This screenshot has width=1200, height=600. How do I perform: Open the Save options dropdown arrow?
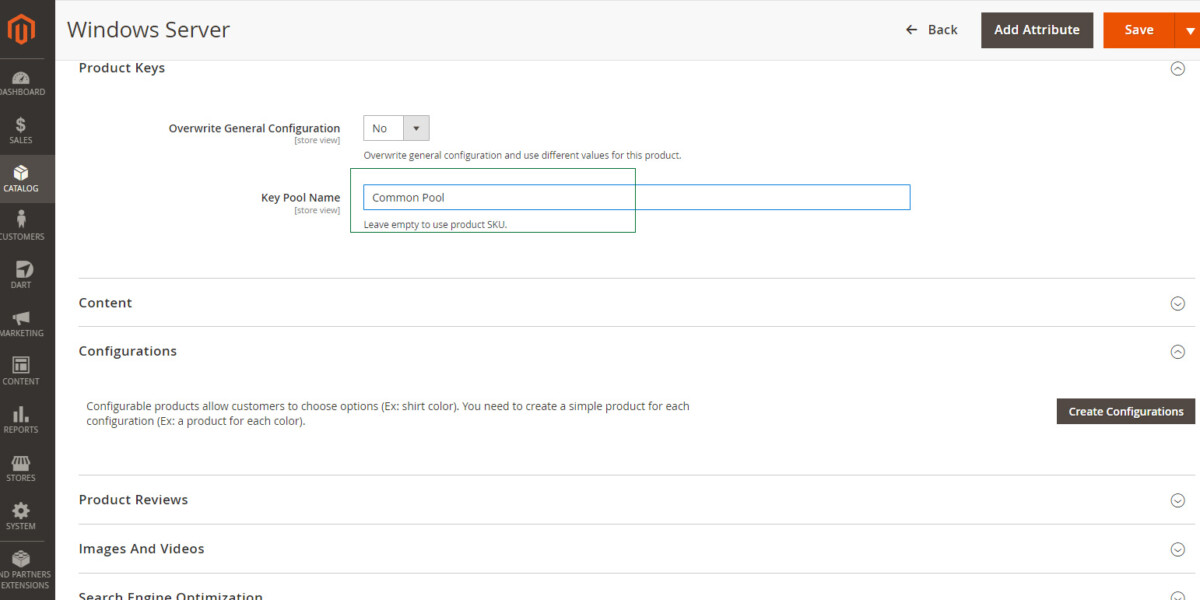point(1188,30)
